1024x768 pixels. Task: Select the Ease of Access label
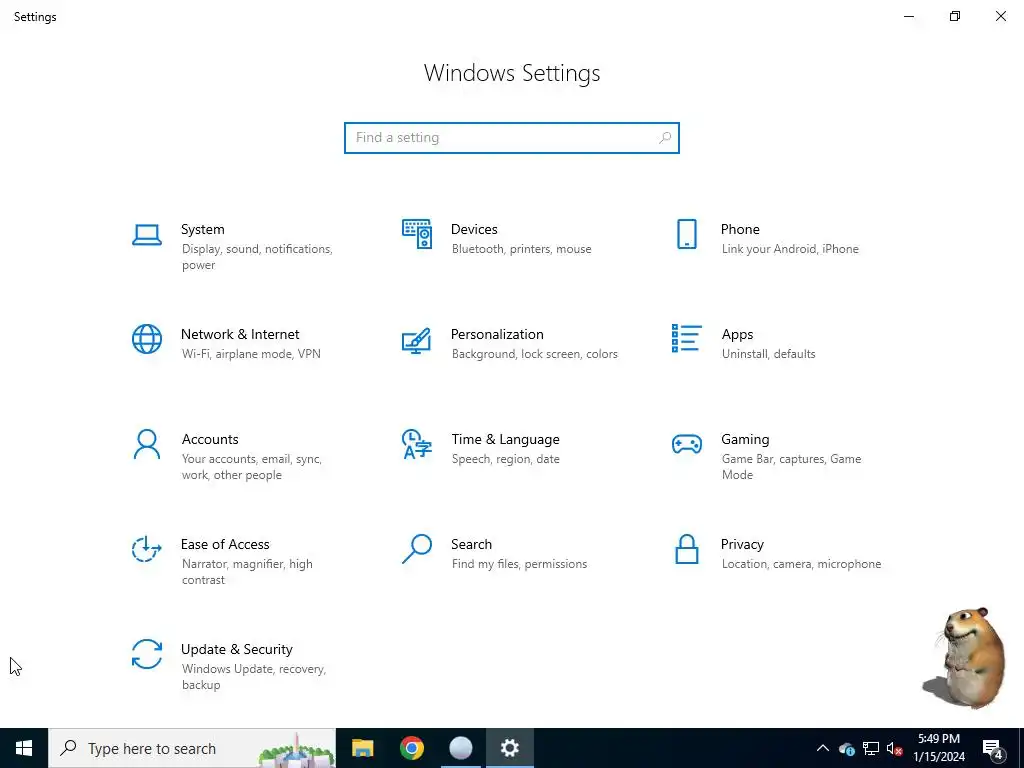225,545
